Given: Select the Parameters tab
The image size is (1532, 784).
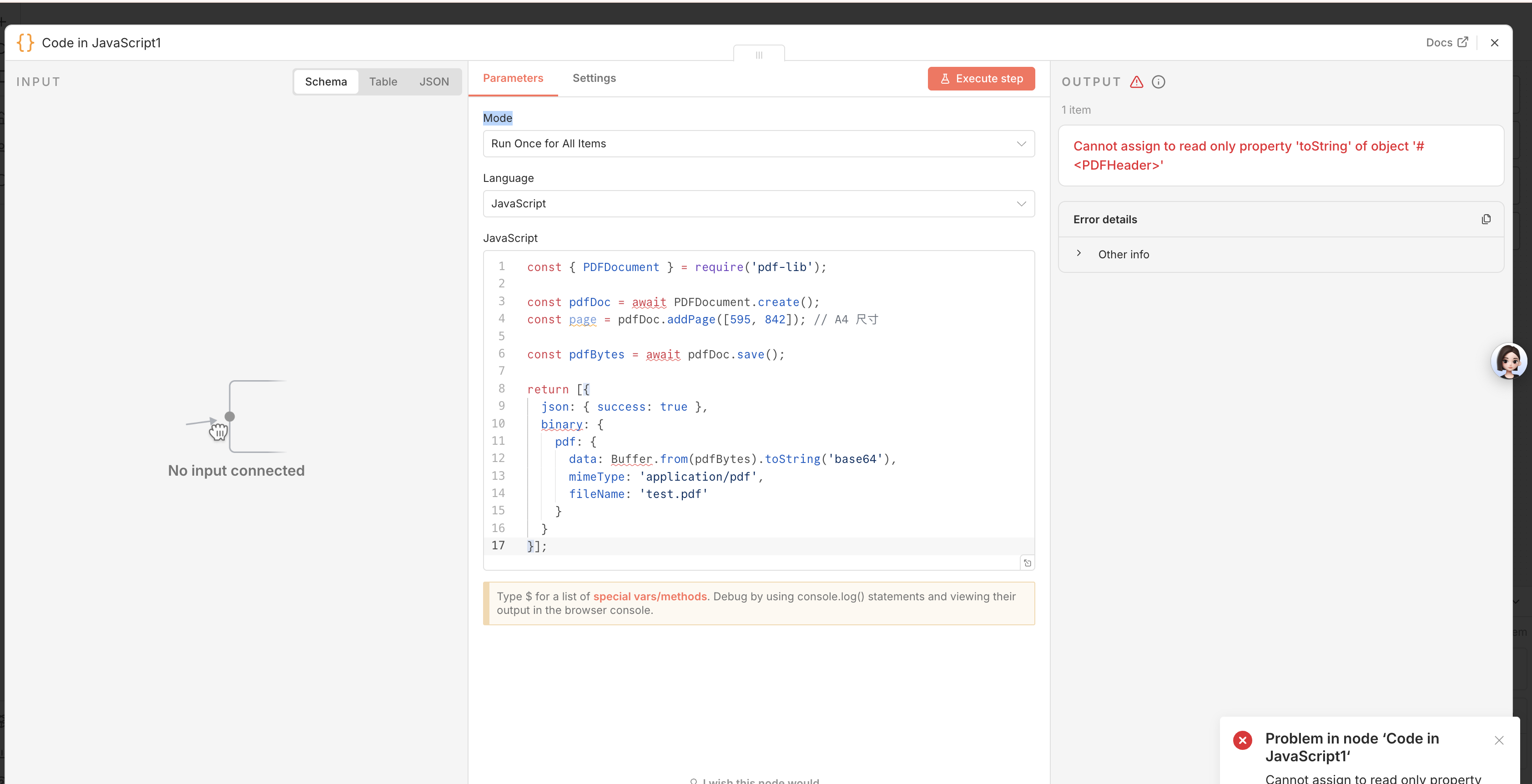Looking at the screenshot, I should (x=513, y=79).
